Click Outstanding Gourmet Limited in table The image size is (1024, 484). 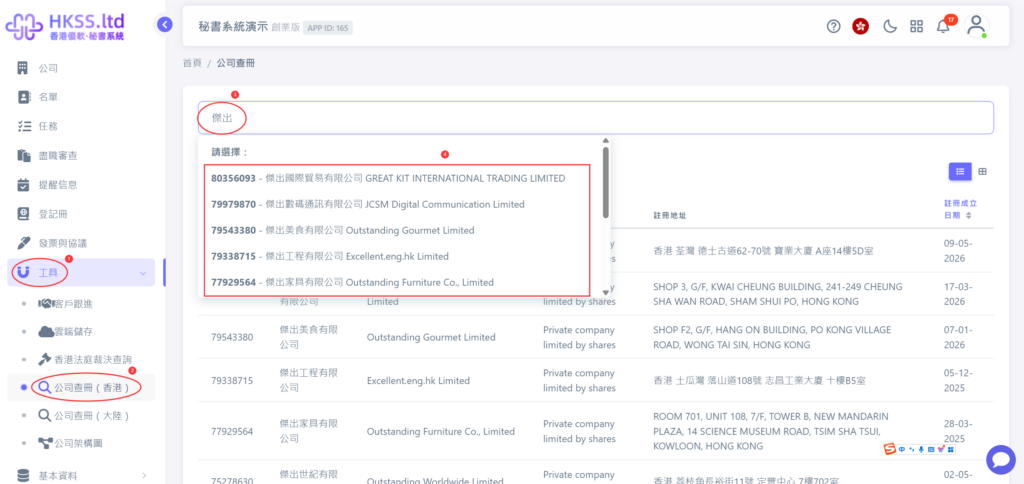(x=431, y=338)
